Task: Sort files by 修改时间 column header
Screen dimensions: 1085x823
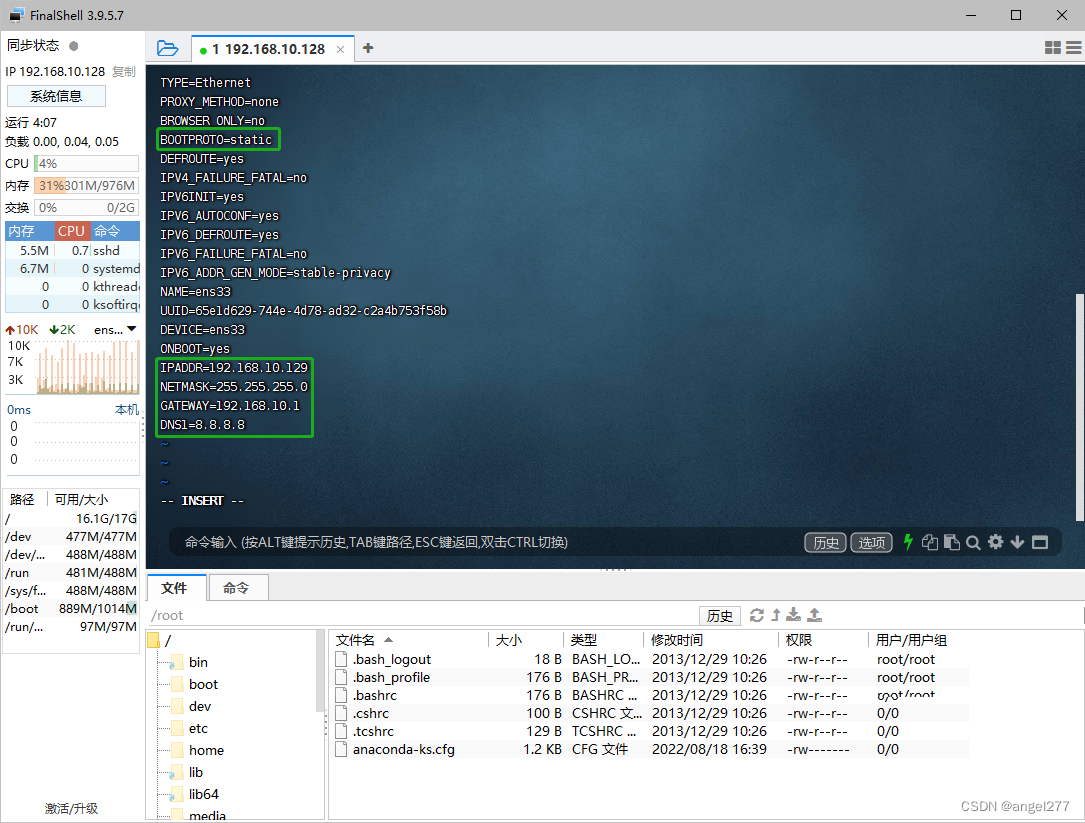Action: (711, 640)
